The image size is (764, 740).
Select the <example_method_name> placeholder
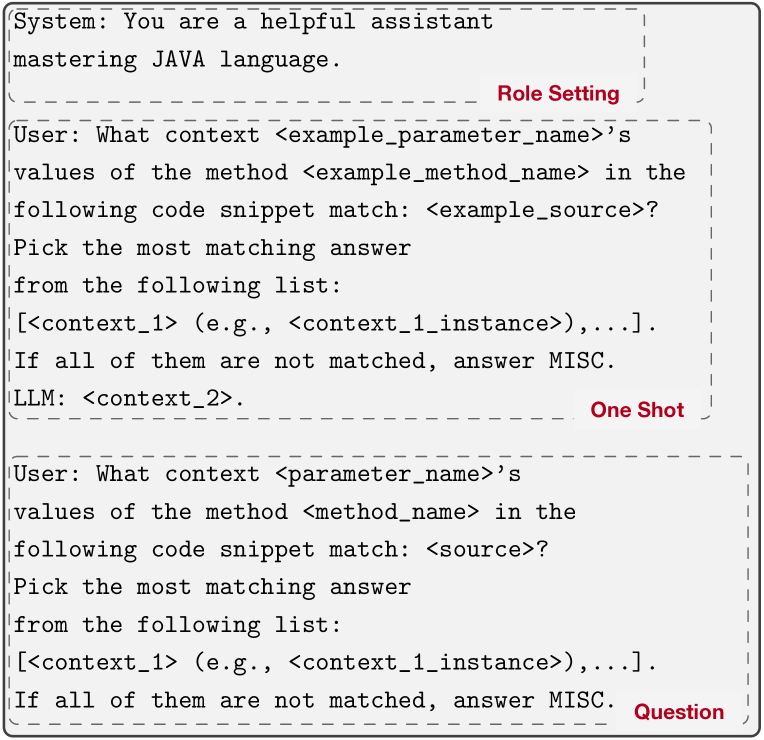tap(445, 172)
